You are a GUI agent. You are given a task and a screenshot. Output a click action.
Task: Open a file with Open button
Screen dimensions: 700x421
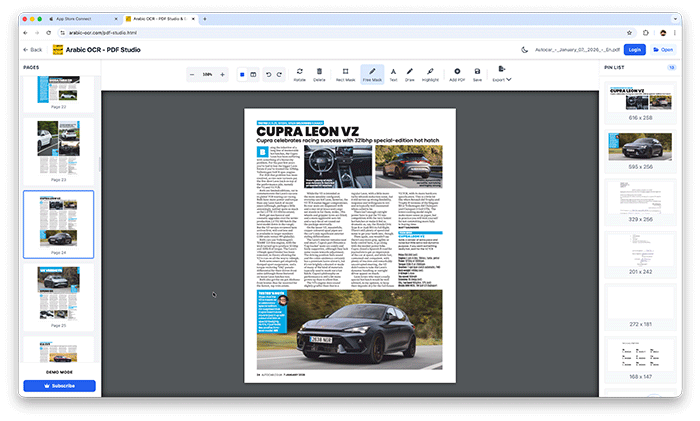click(x=663, y=50)
